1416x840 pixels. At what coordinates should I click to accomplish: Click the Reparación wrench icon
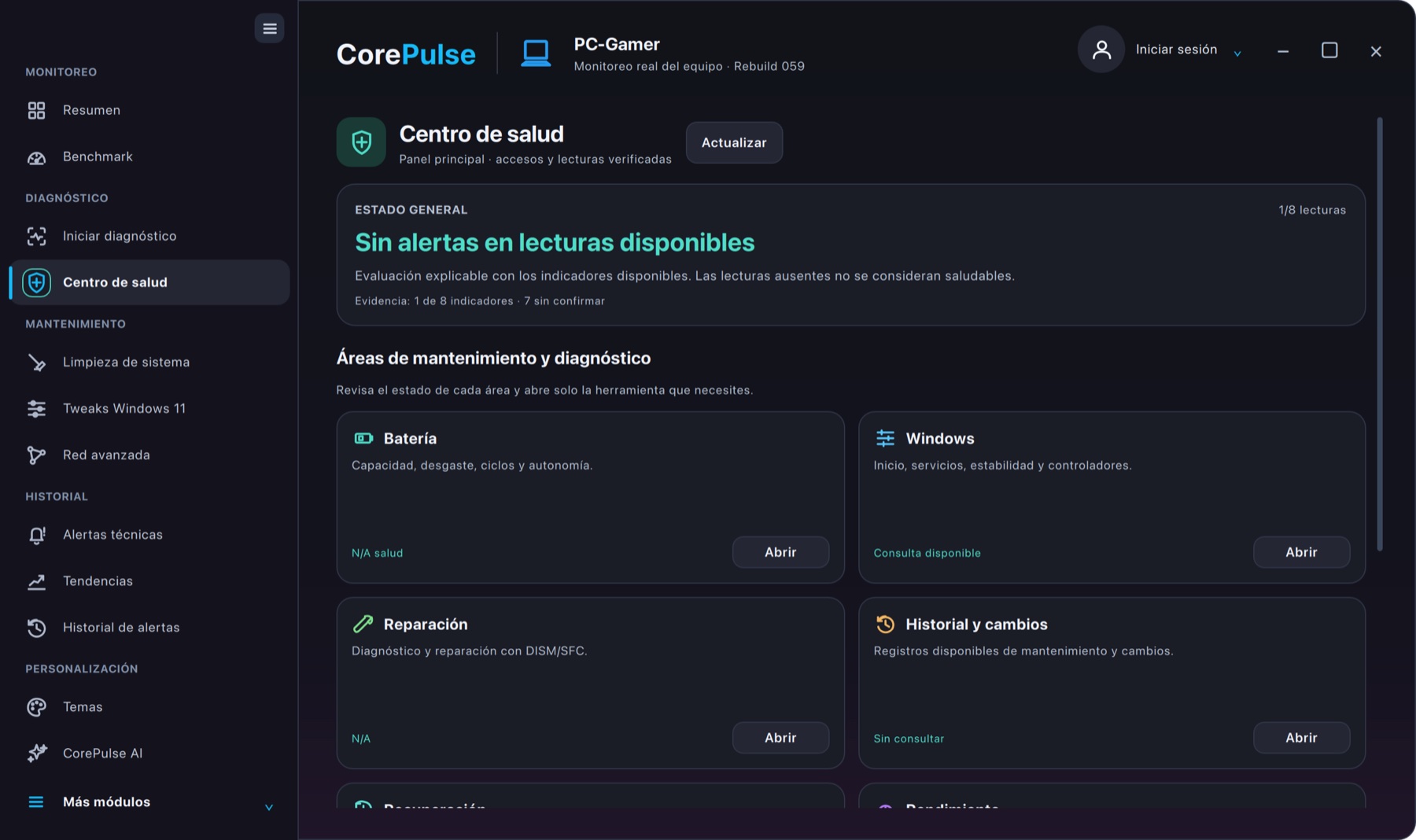point(363,624)
